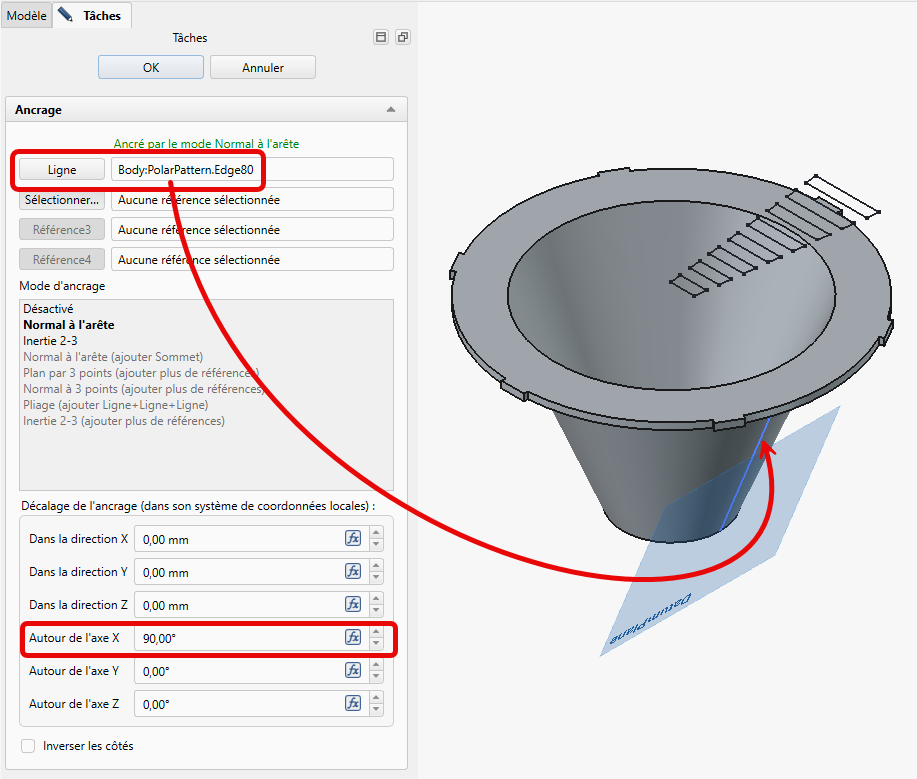Screen dimensions: 917x779
Task: Open expression editor for Dans la direction Y
Action: pyautogui.click(x=353, y=572)
